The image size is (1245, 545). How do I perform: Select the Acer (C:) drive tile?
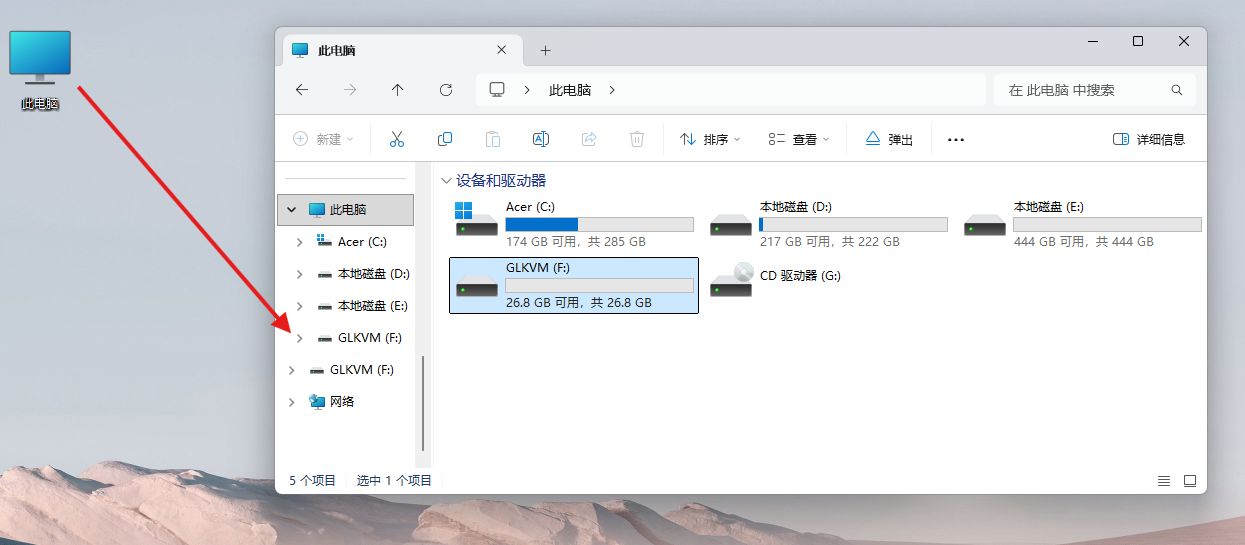pyautogui.click(x=574, y=224)
